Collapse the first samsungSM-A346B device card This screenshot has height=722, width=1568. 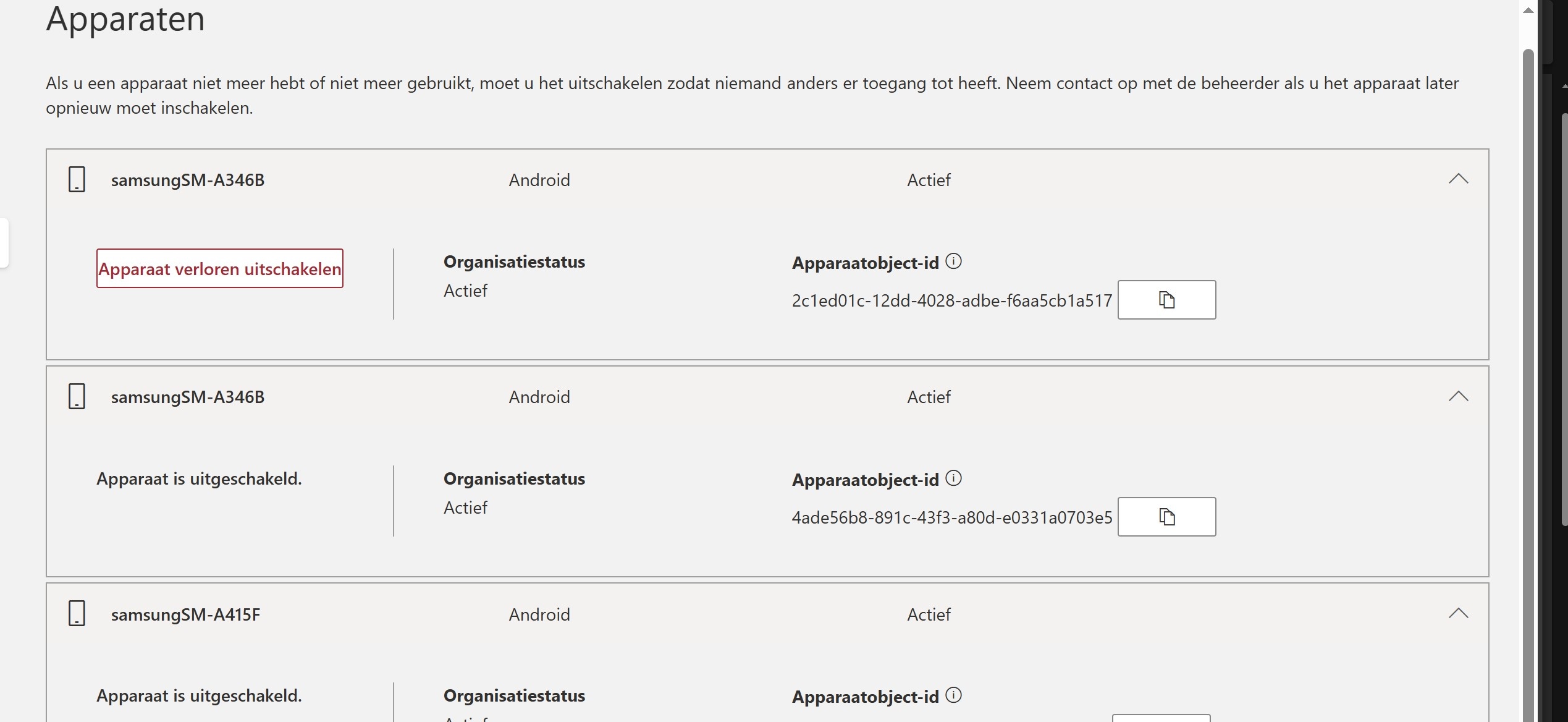[1459, 179]
